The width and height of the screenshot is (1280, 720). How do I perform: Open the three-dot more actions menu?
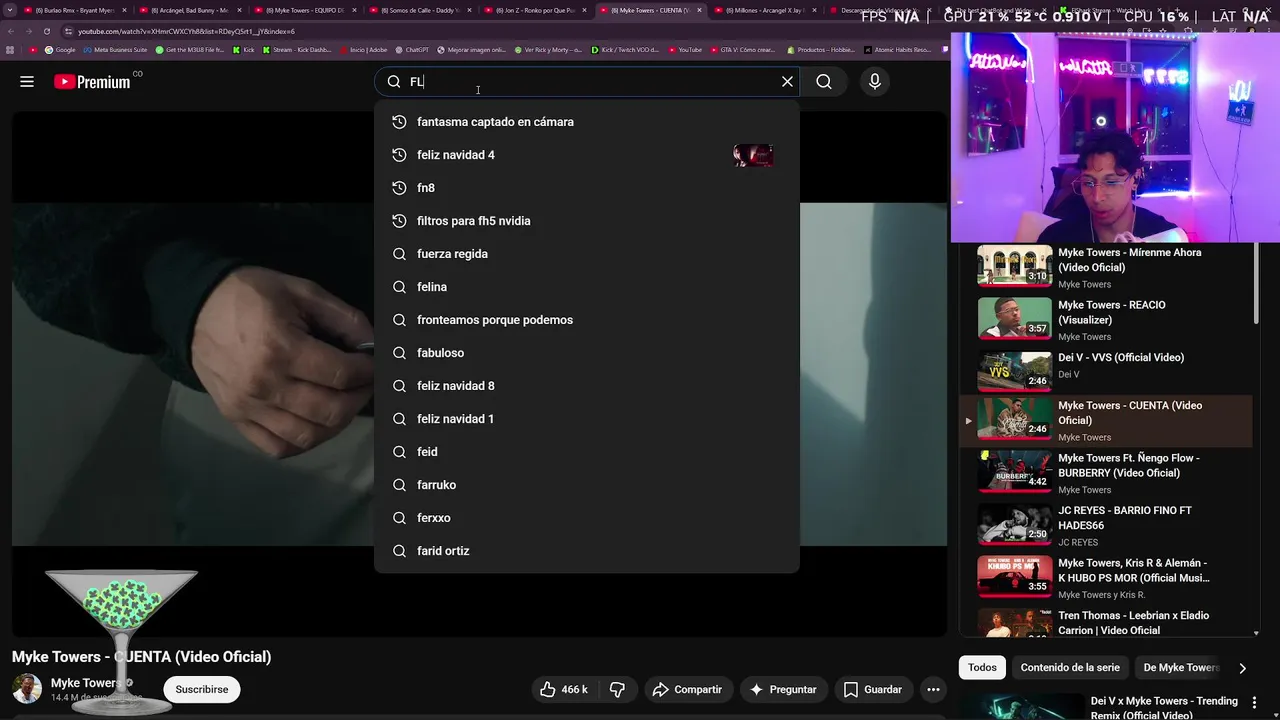point(933,689)
